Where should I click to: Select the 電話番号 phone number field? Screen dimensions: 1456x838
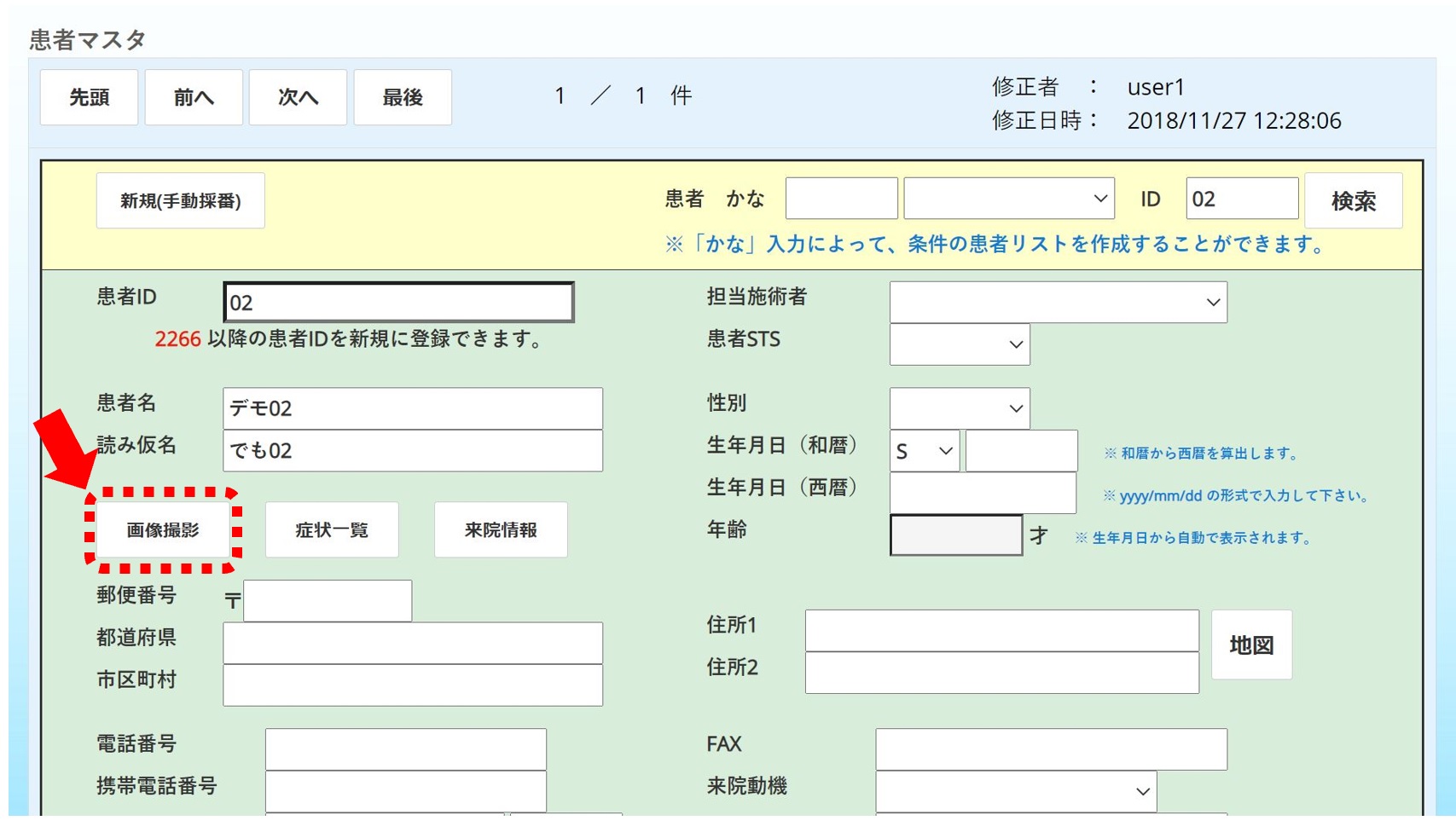(405, 749)
